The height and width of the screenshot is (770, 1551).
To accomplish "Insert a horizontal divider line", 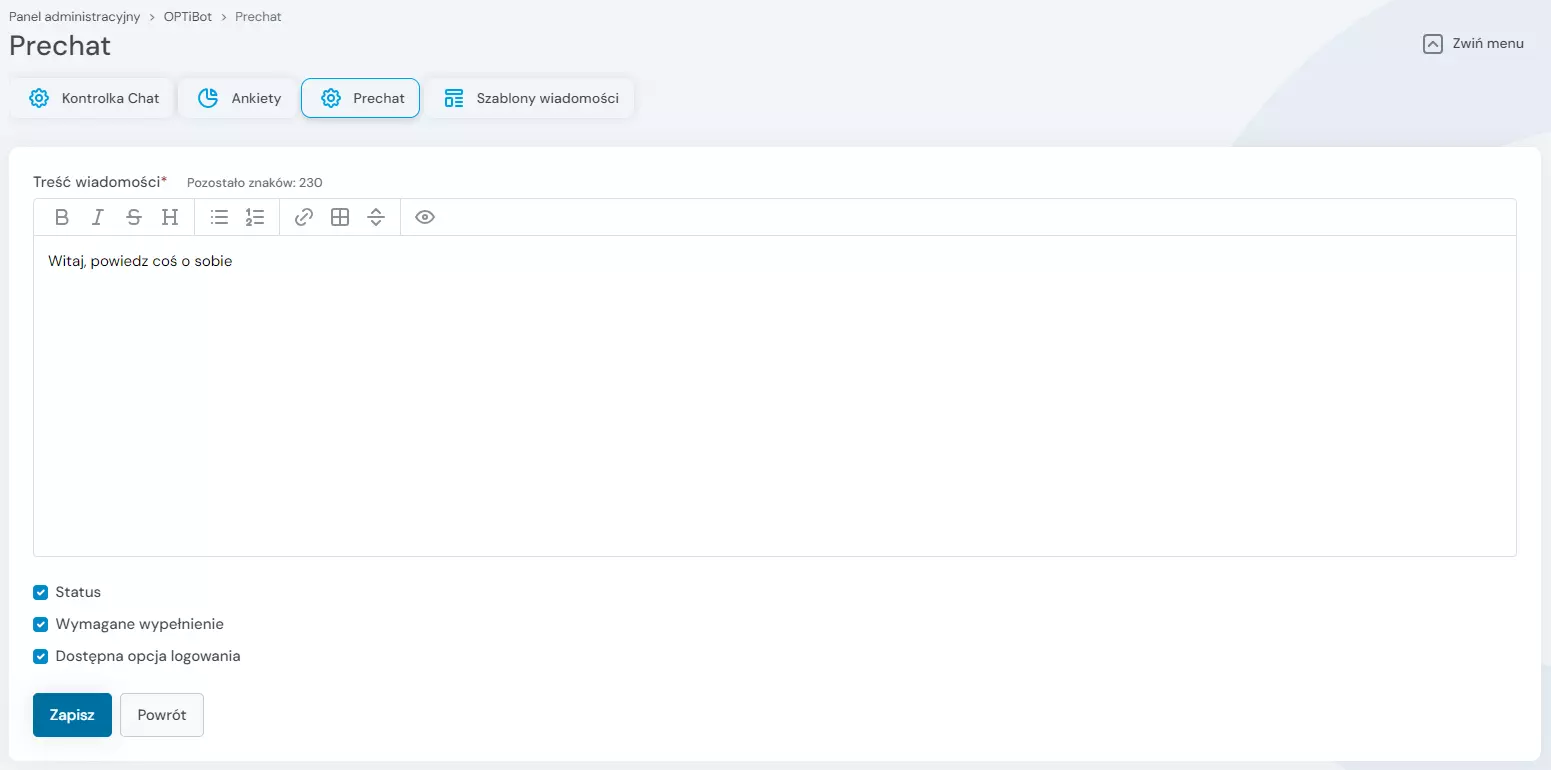I will point(376,217).
